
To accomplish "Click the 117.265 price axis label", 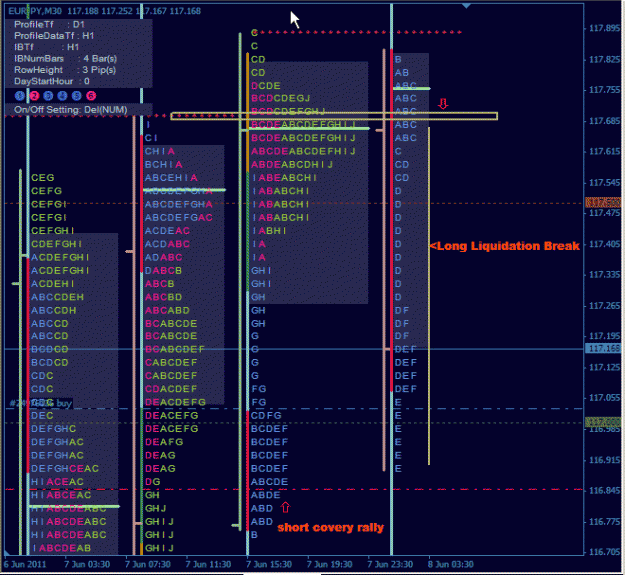I will pyautogui.click(x=604, y=306).
